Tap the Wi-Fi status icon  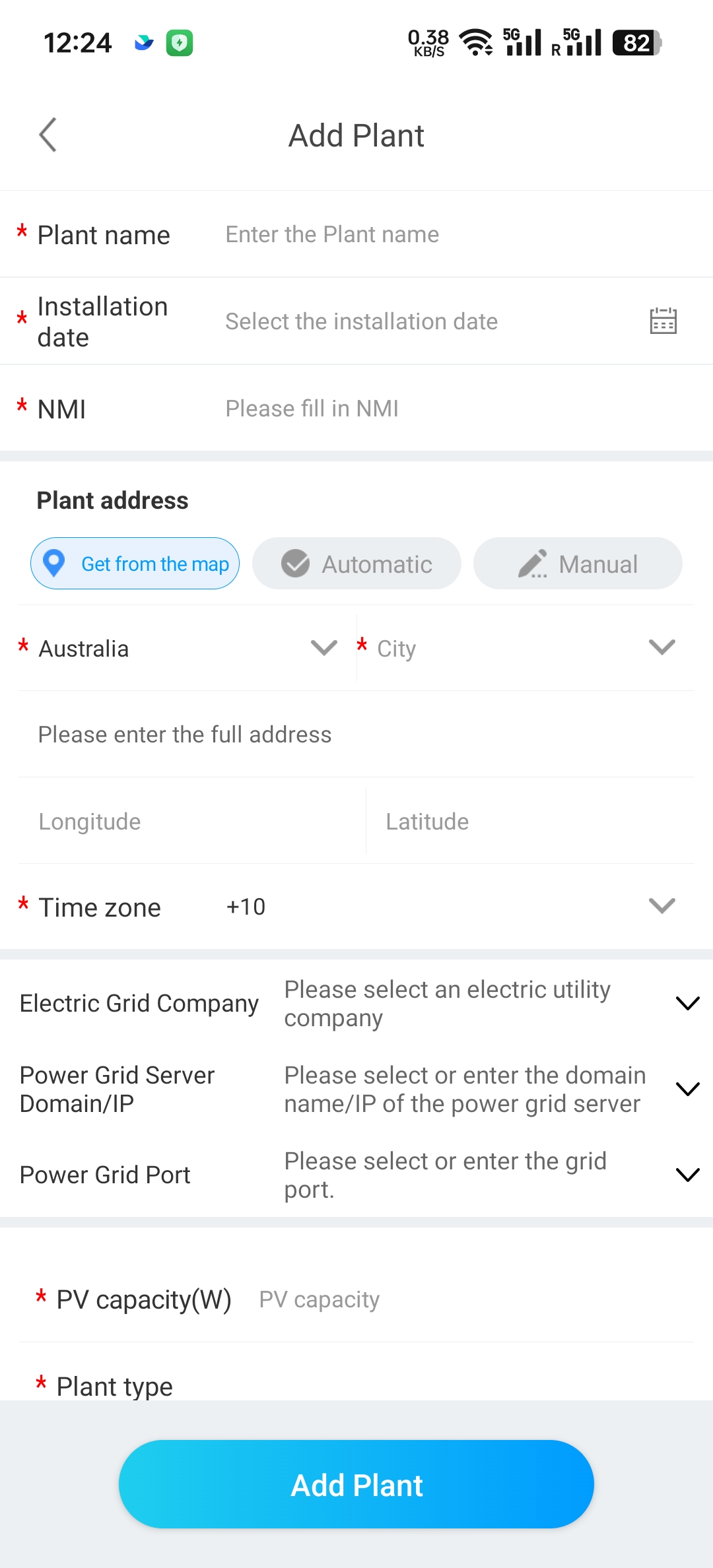[x=475, y=43]
